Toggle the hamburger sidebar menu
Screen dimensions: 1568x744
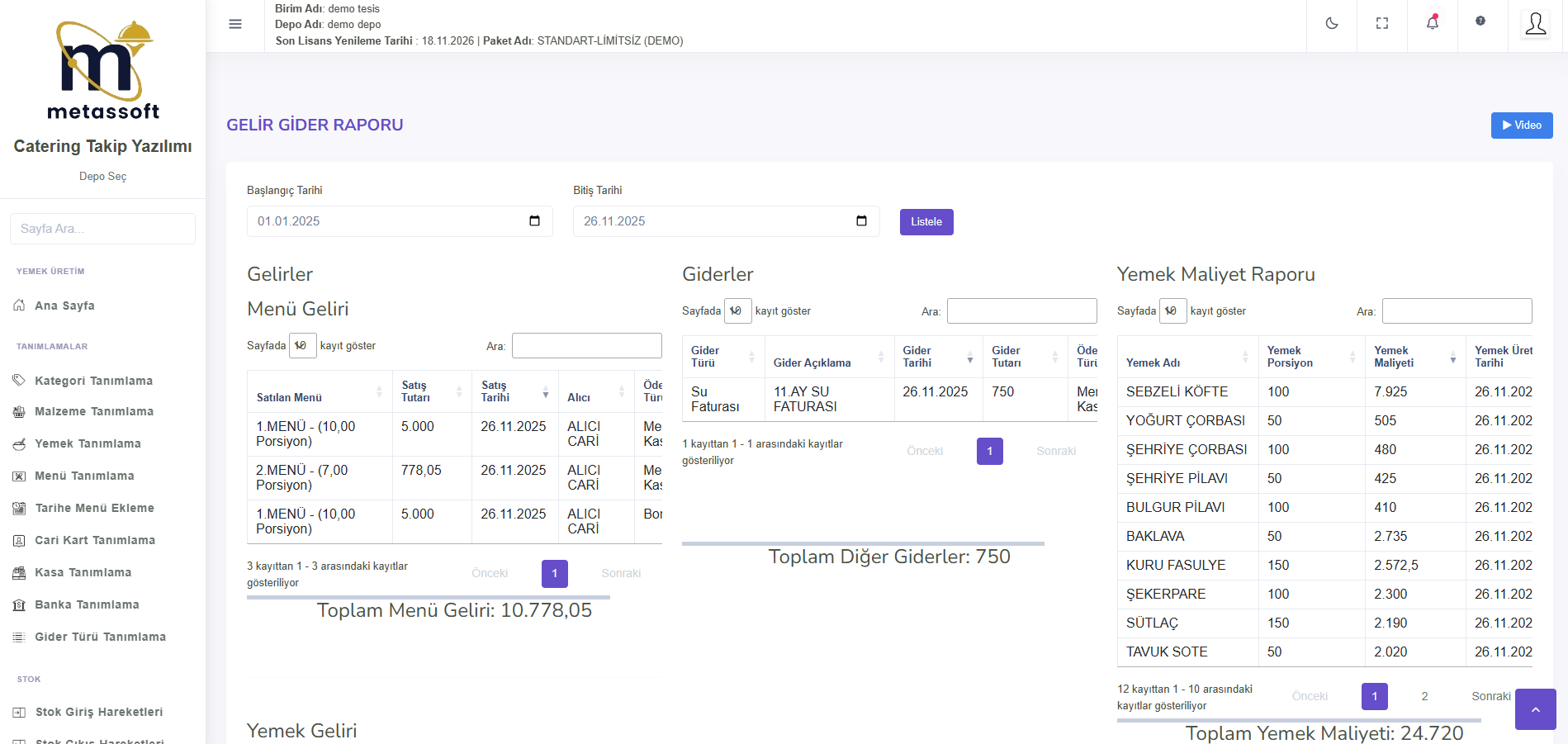tap(235, 24)
